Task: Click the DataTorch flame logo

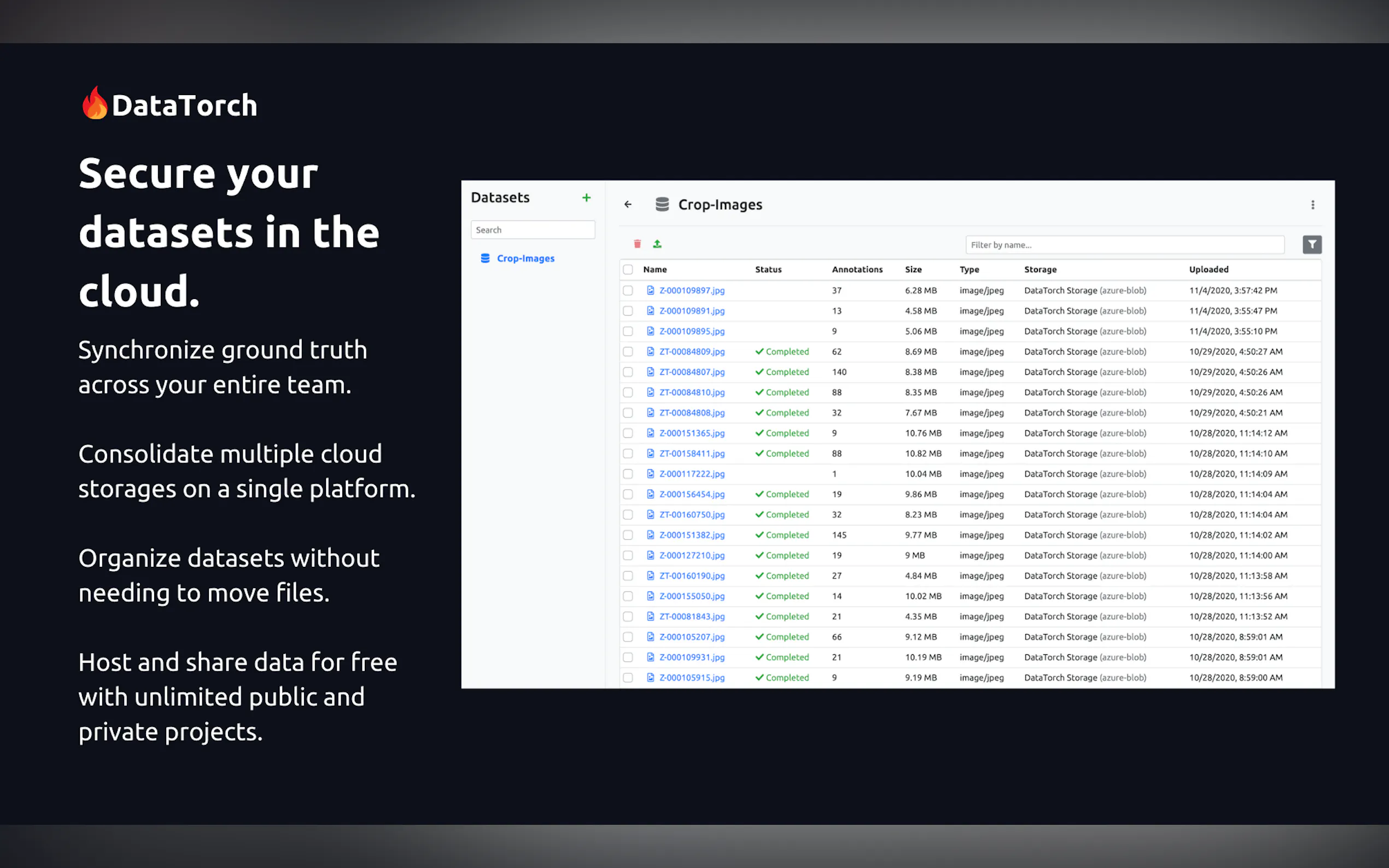Action: 95,103
